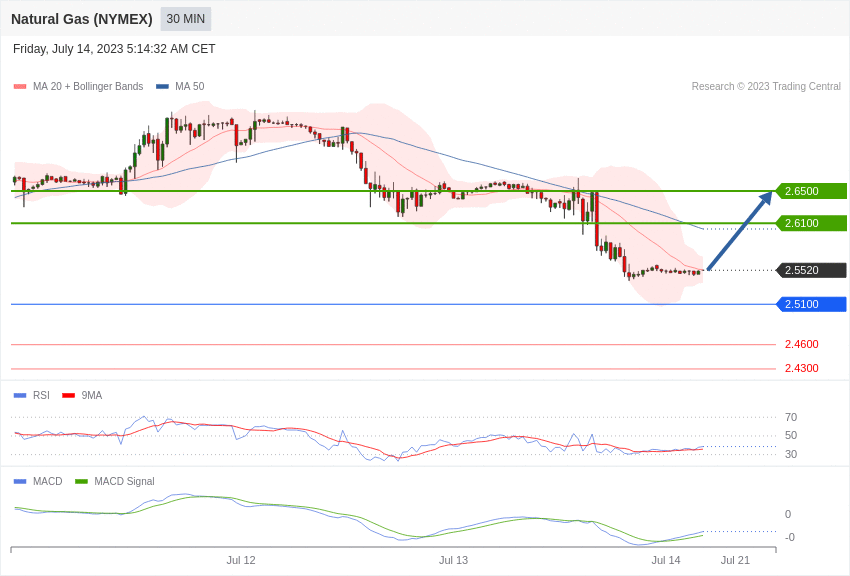Click the 2.4600 red support label
The width and height of the screenshot is (850, 576).
click(801, 344)
